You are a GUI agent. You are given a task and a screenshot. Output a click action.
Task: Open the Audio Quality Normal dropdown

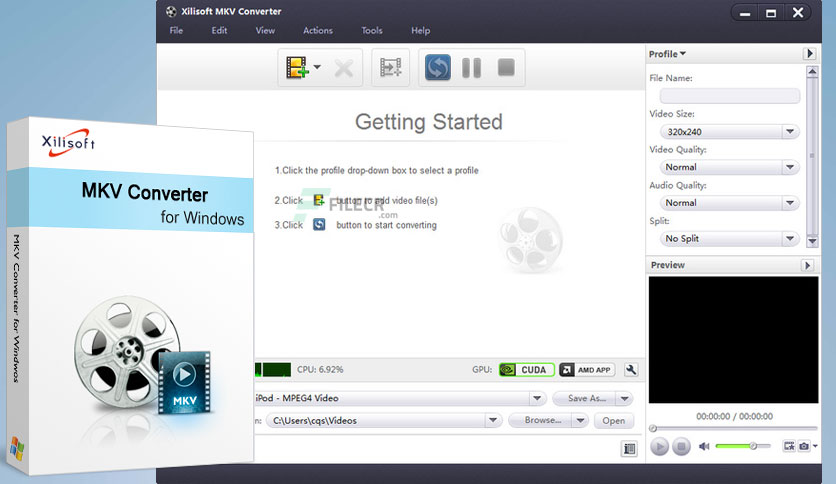[730, 203]
